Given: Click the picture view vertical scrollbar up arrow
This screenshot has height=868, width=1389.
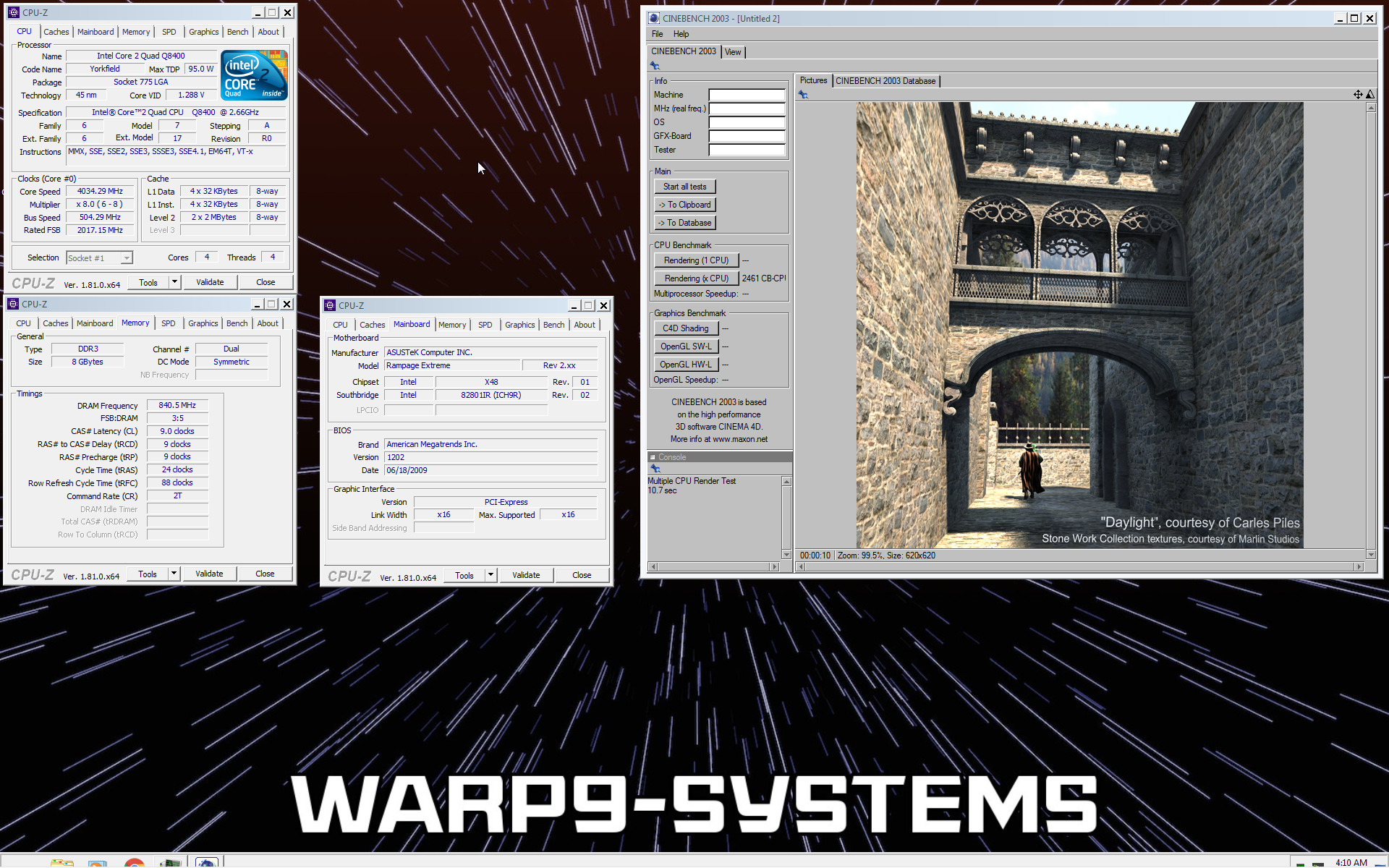Looking at the screenshot, I should coord(1370,107).
